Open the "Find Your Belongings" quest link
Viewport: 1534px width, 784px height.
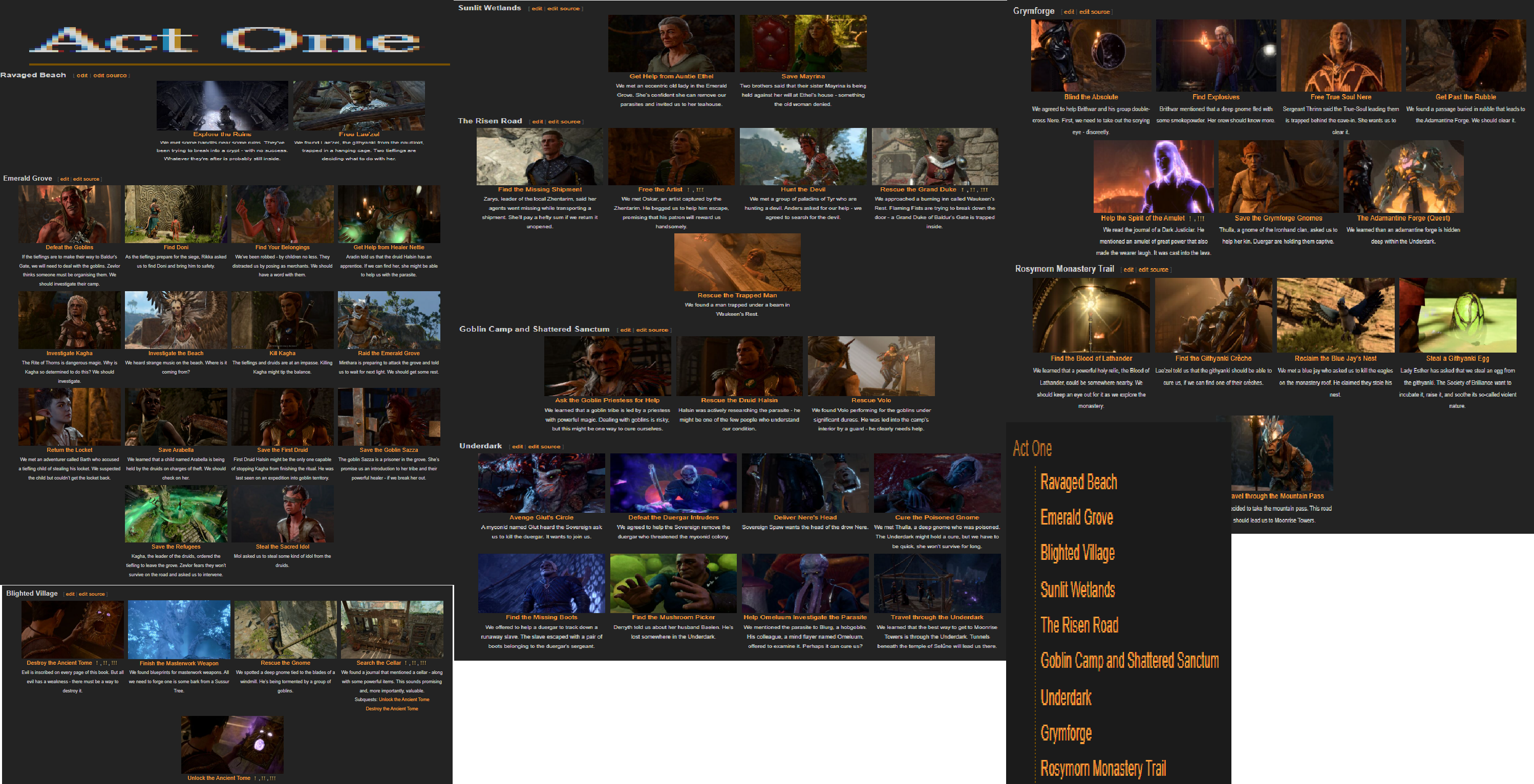(x=282, y=247)
